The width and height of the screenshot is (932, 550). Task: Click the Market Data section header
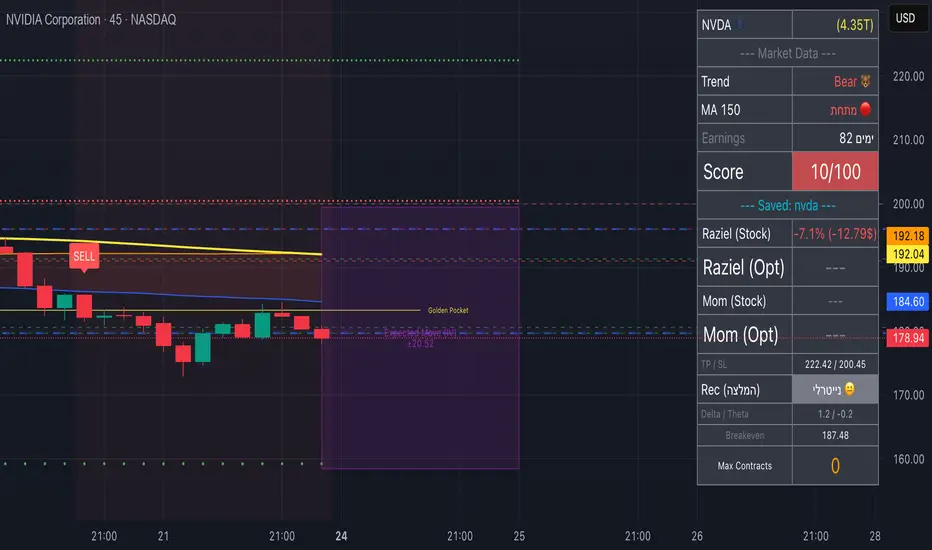coord(788,54)
